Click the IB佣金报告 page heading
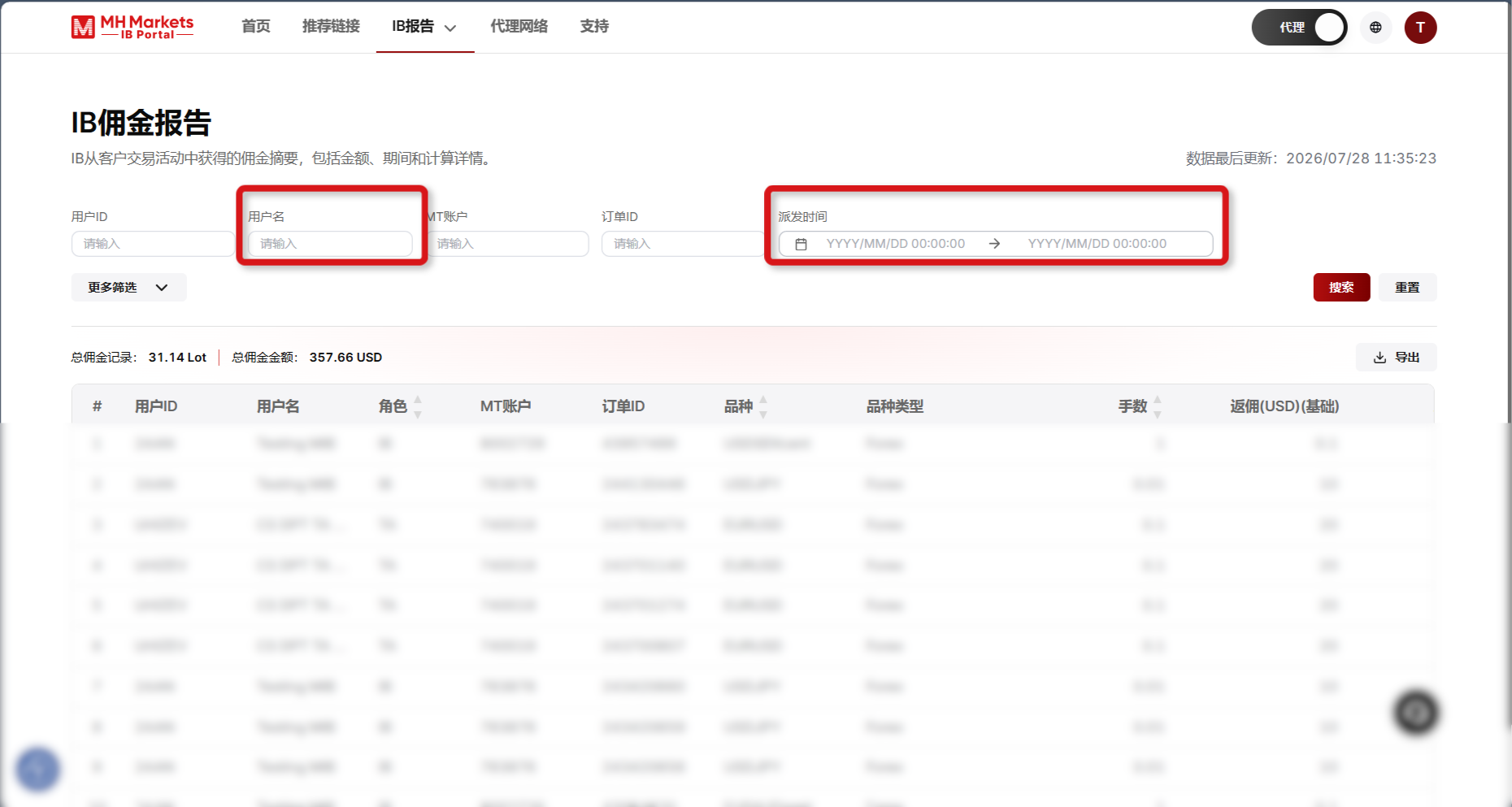This screenshot has width=1512, height=807. point(141,124)
